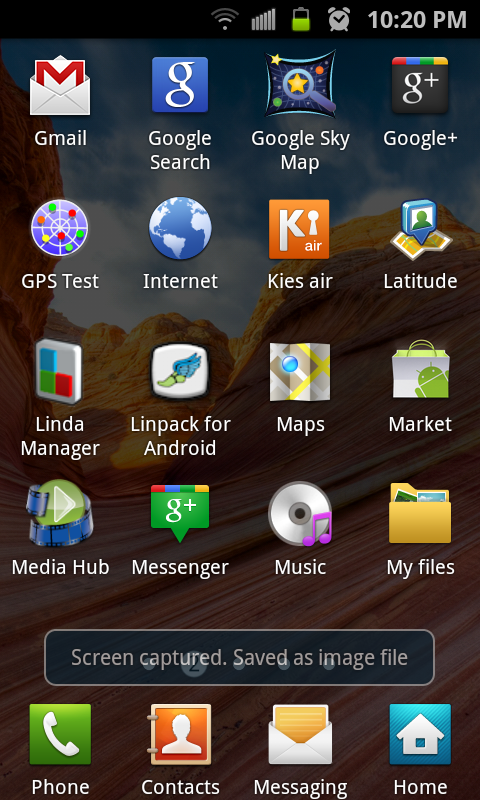This screenshot has width=480, height=800.
Task: Tap the Home dock button
Action: (420, 734)
